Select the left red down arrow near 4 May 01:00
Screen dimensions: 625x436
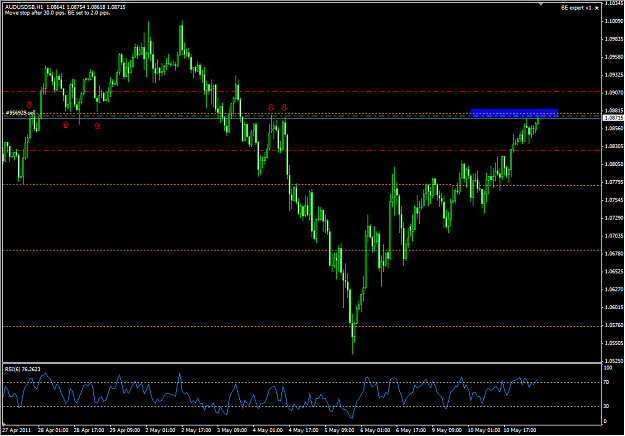[x=271, y=107]
